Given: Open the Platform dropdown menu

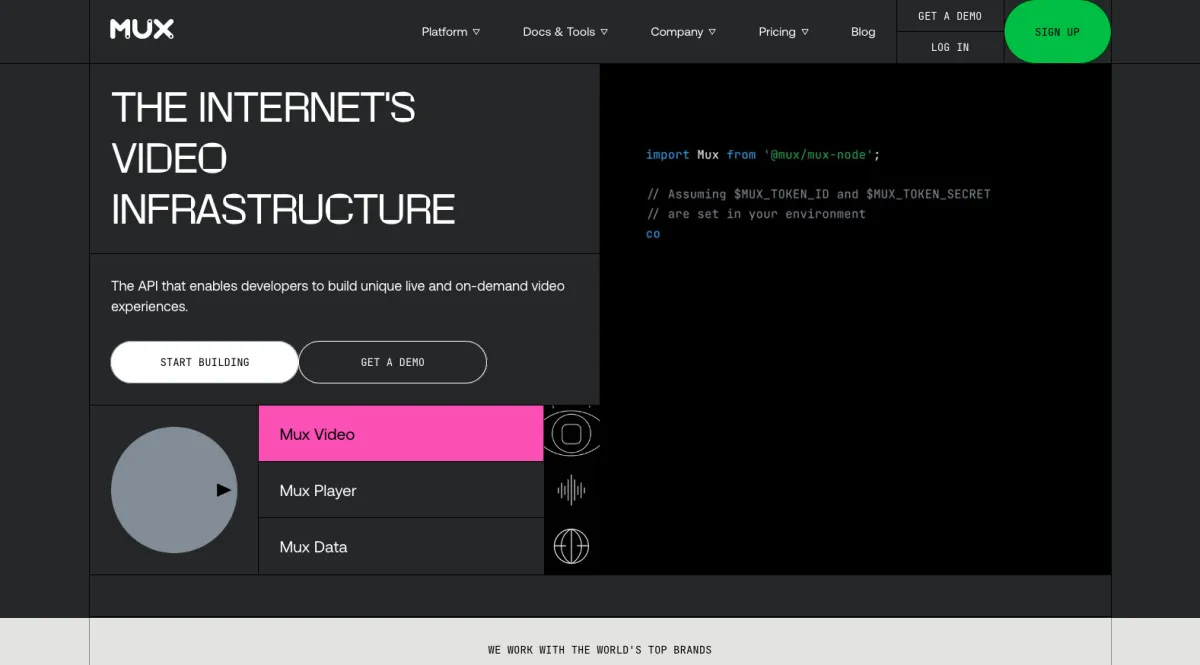Looking at the screenshot, I should pos(451,32).
